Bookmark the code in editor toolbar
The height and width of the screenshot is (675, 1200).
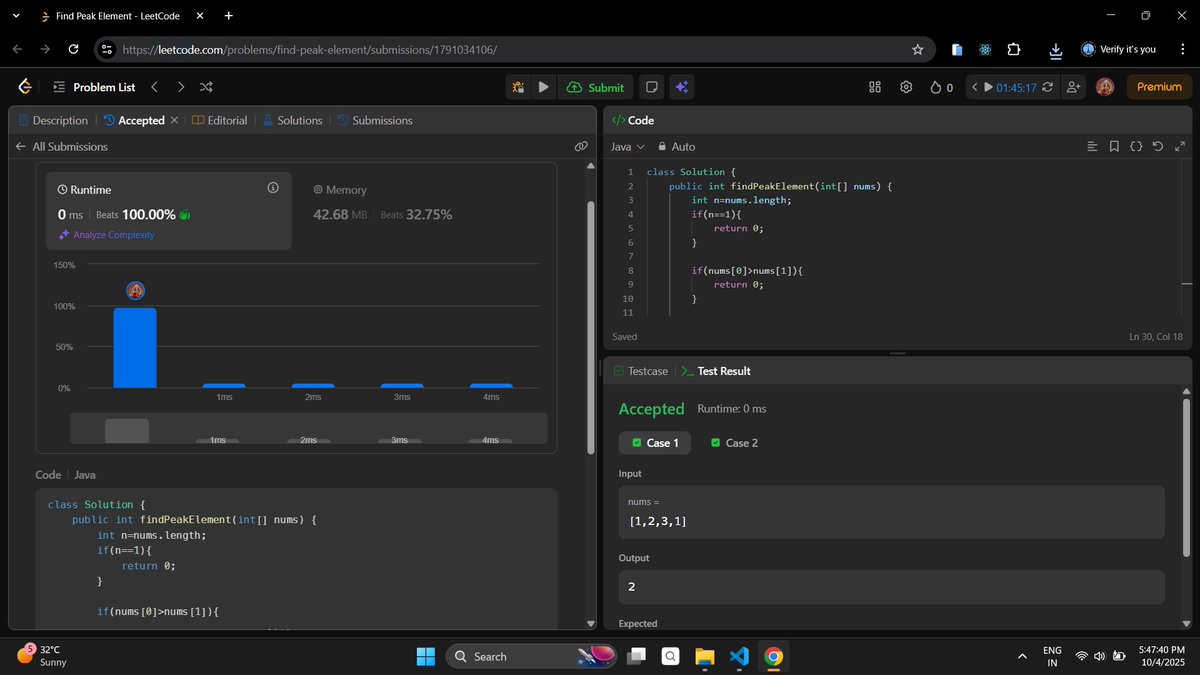(1114, 146)
